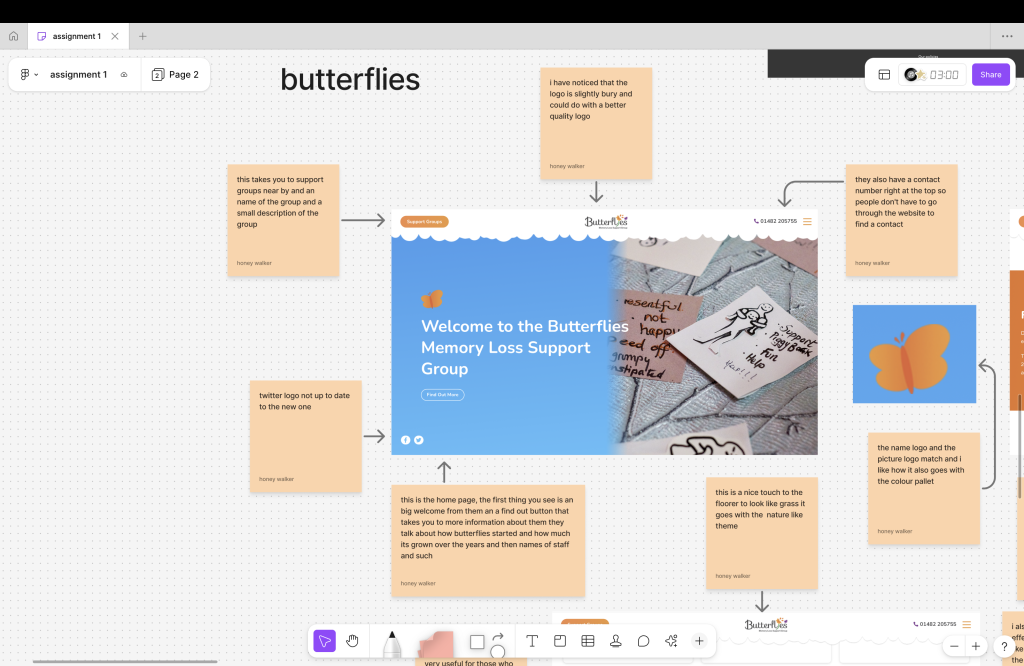Open a new tab with plus

[x=142, y=36]
